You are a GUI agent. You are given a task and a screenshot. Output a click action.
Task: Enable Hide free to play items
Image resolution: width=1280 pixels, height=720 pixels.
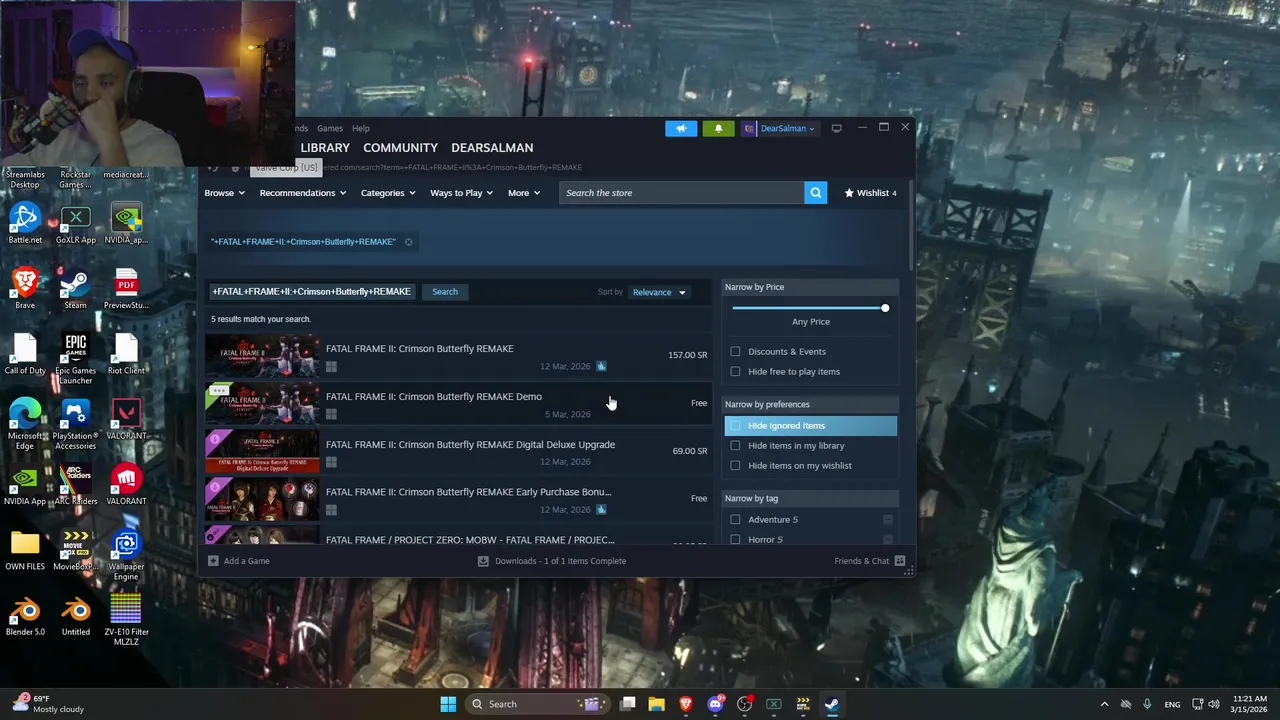[736, 372]
